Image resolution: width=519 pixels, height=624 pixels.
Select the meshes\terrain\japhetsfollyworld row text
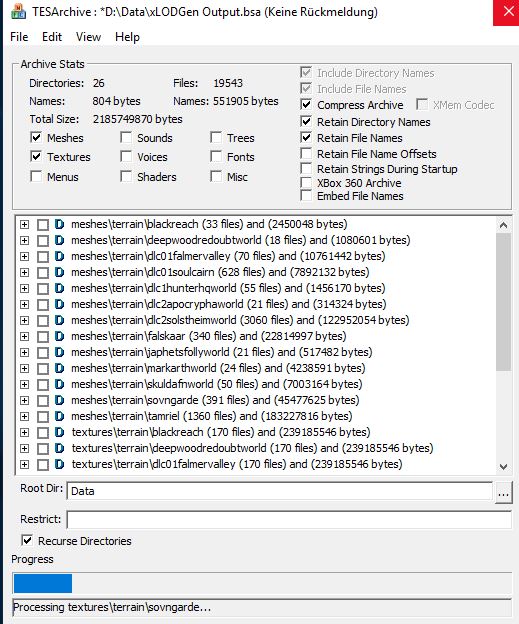coord(222,352)
